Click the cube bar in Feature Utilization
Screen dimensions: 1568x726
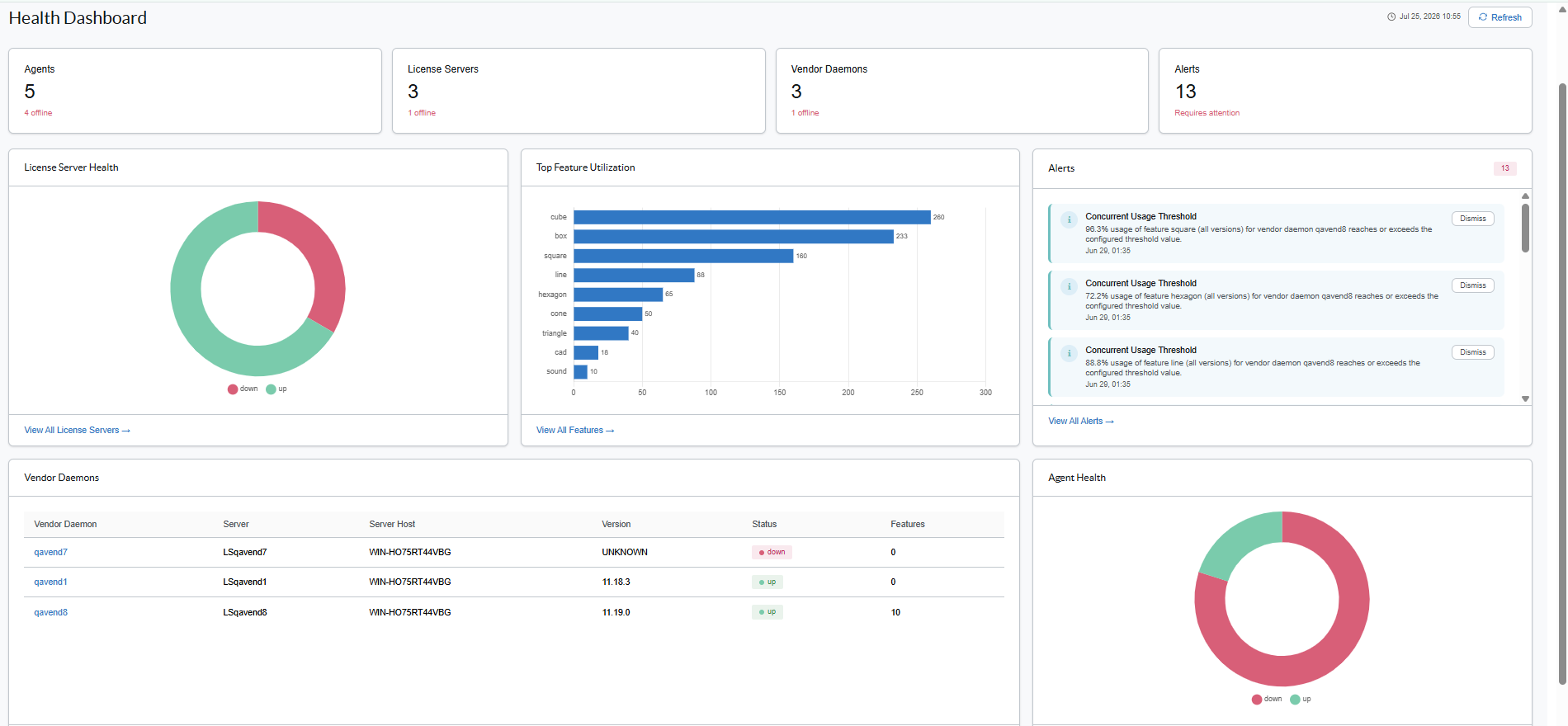click(x=752, y=217)
